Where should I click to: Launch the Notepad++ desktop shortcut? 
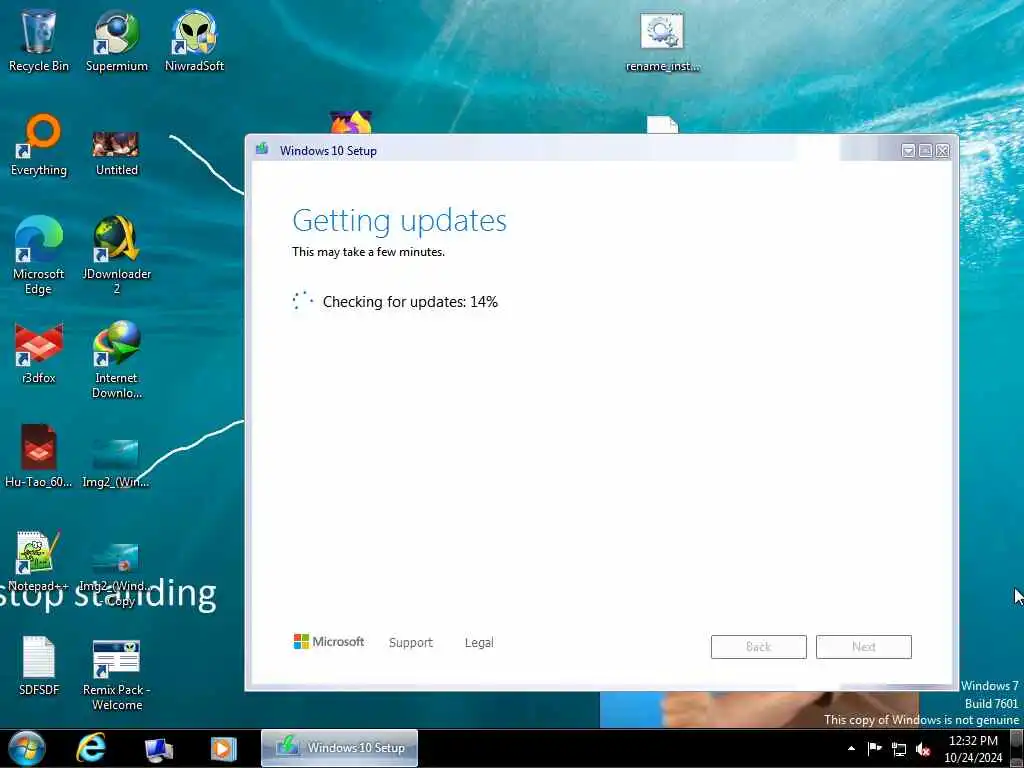click(x=39, y=560)
